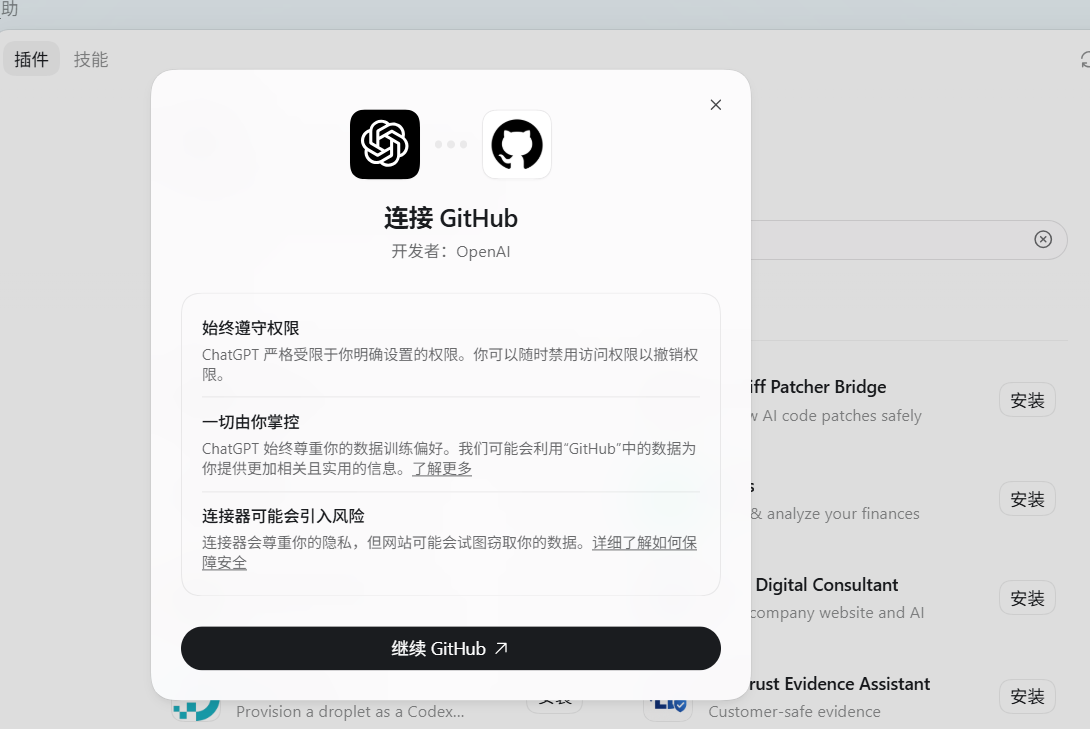
Task: Clear the search field with the X icon
Action: tap(1043, 240)
